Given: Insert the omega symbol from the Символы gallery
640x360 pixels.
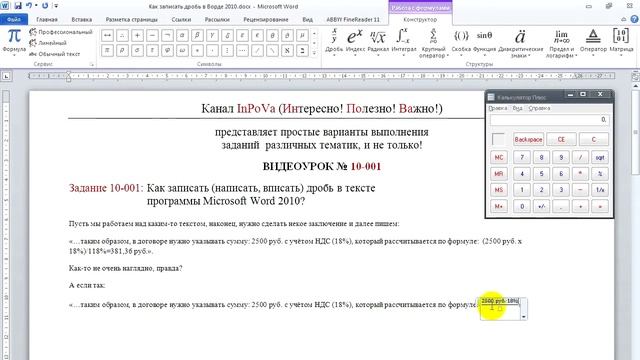Looking at the screenshot, I should (x=182, y=50).
